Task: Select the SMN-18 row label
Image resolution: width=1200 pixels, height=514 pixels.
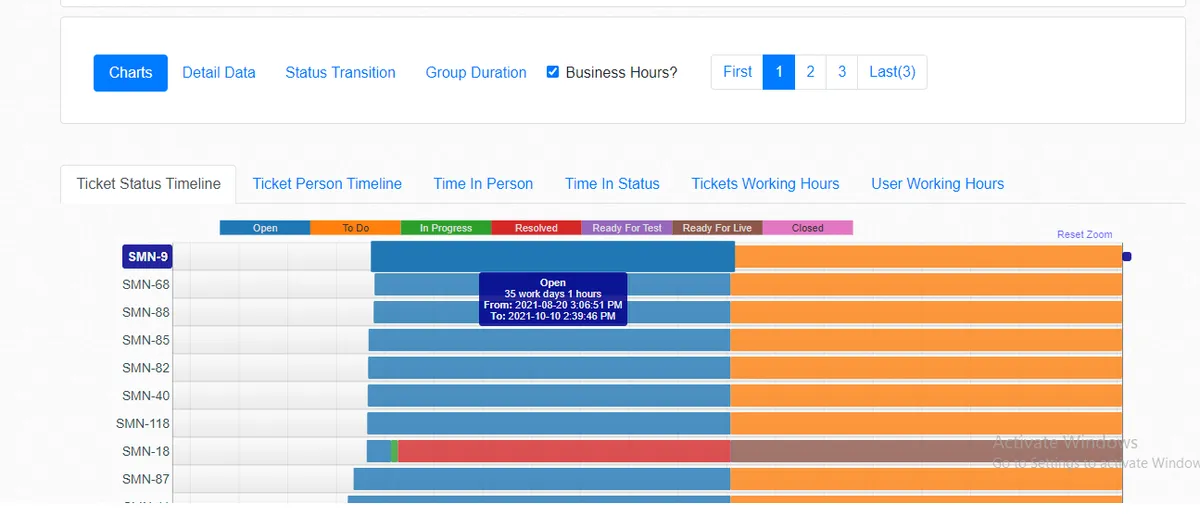Action: click(146, 452)
